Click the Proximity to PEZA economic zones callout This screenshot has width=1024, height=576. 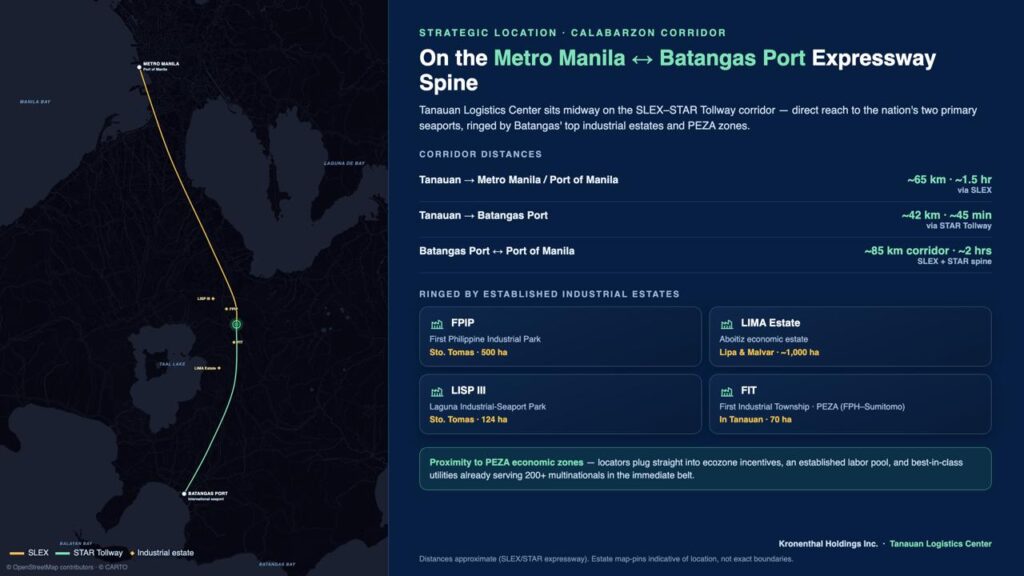tap(705, 469)
